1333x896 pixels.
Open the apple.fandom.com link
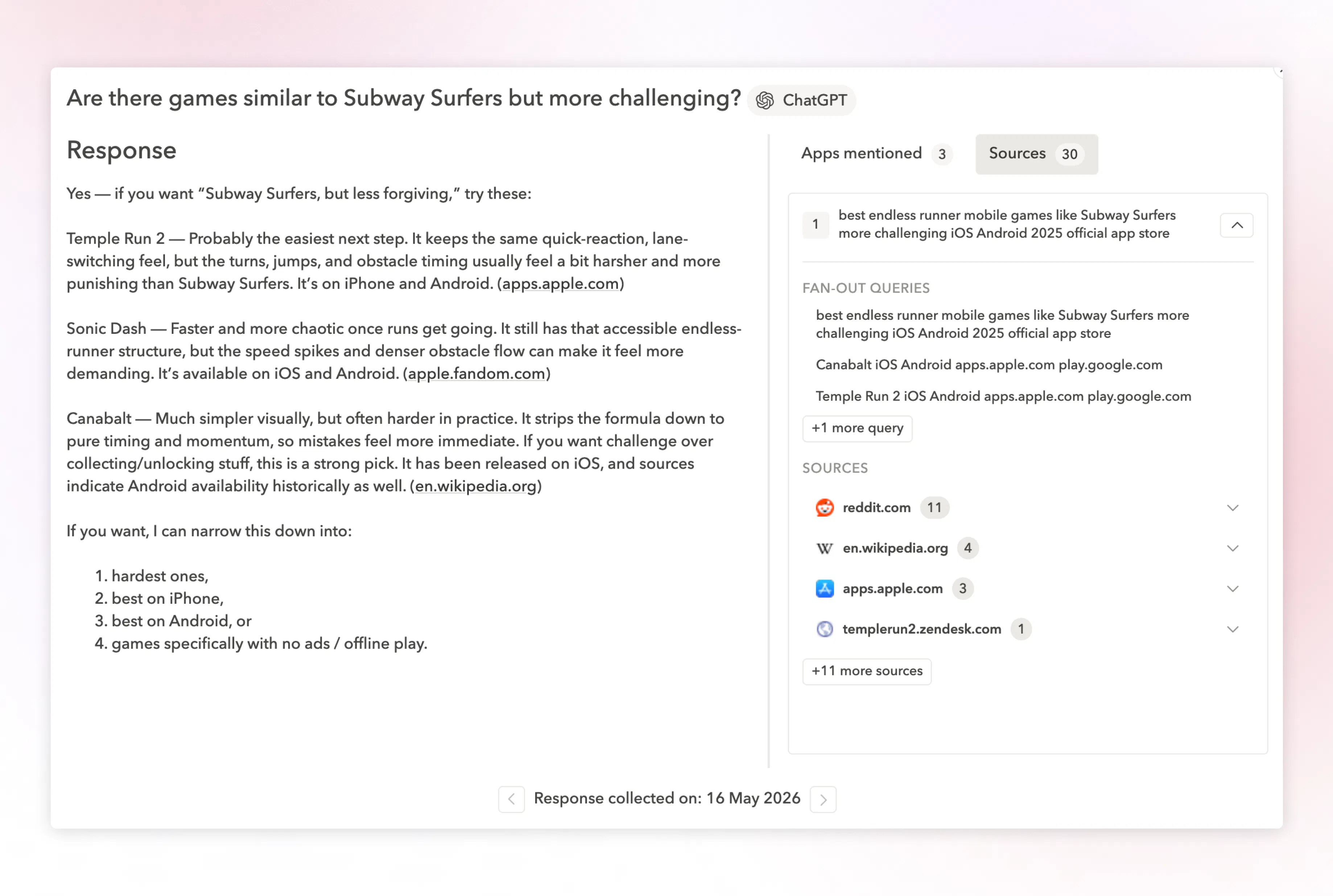pyautogui.click(x=477, y=374)
